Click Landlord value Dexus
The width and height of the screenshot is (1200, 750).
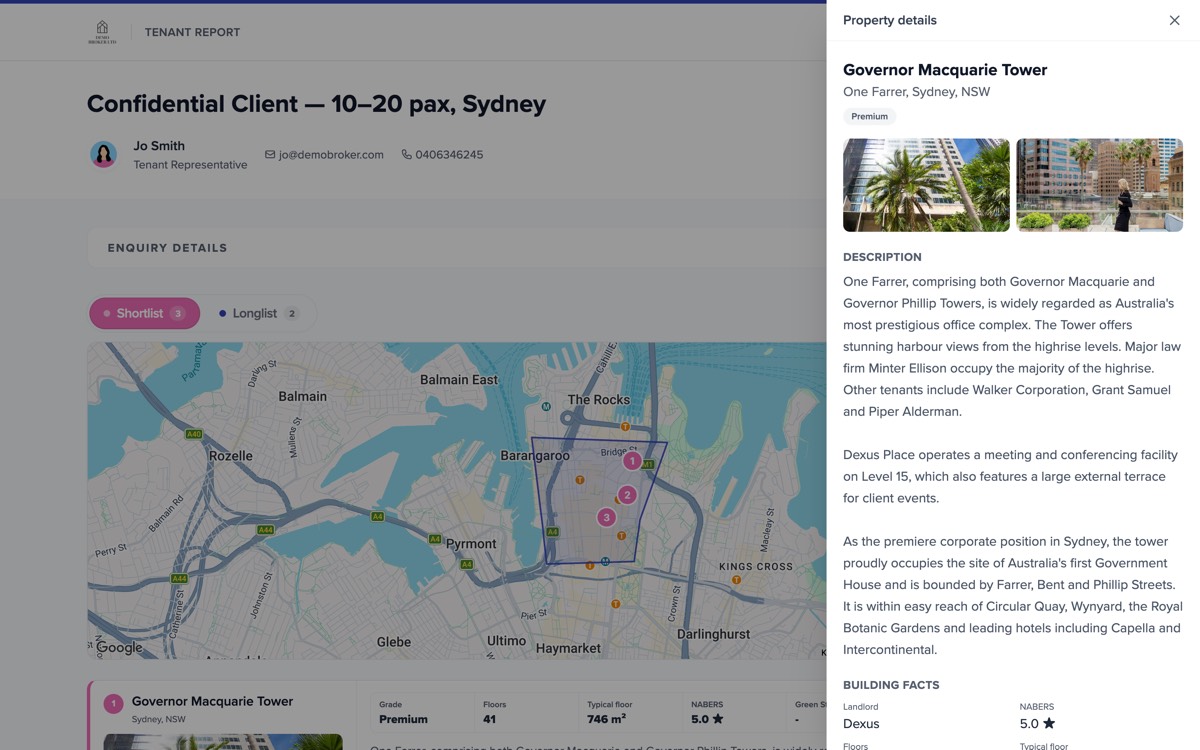click(861, 723)
